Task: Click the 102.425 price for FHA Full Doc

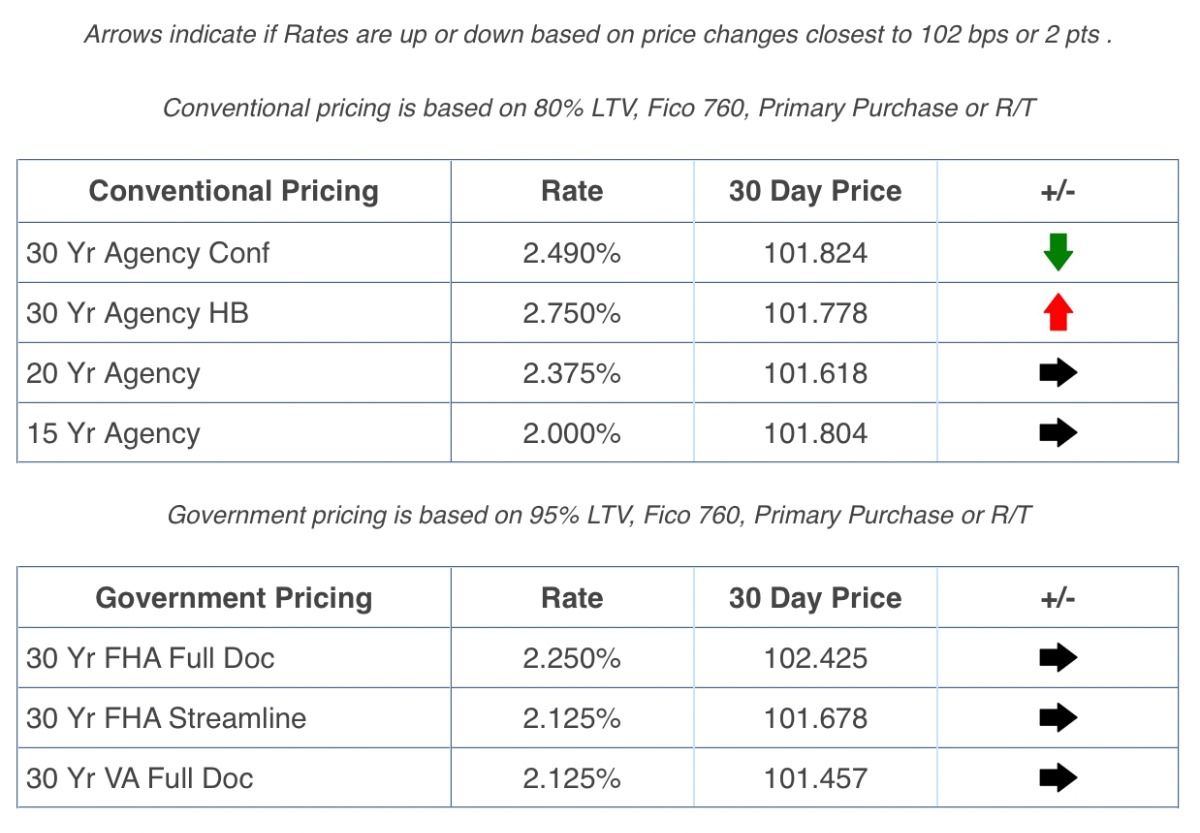Action: click(x=815, y=658)
